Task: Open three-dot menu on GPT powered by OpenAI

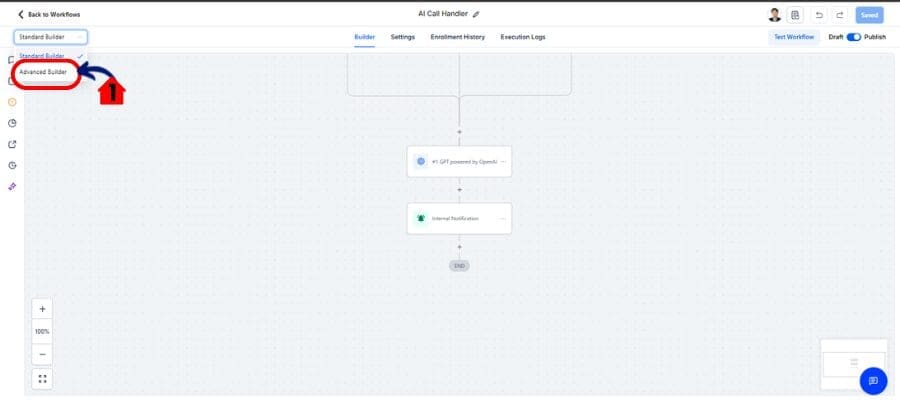Action: pyautogui.click(x=503, y=161)
